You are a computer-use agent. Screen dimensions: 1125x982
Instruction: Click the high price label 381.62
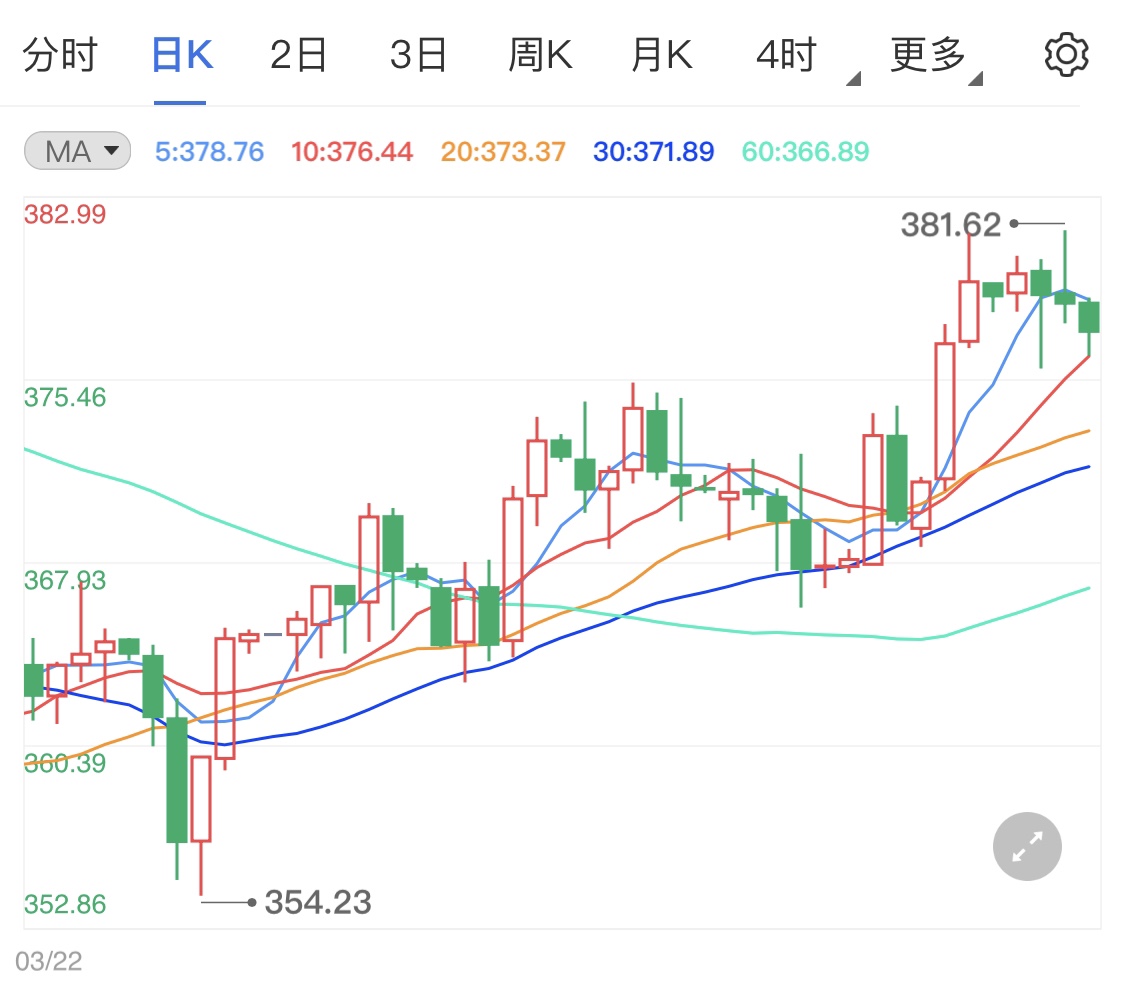[951, 225]
